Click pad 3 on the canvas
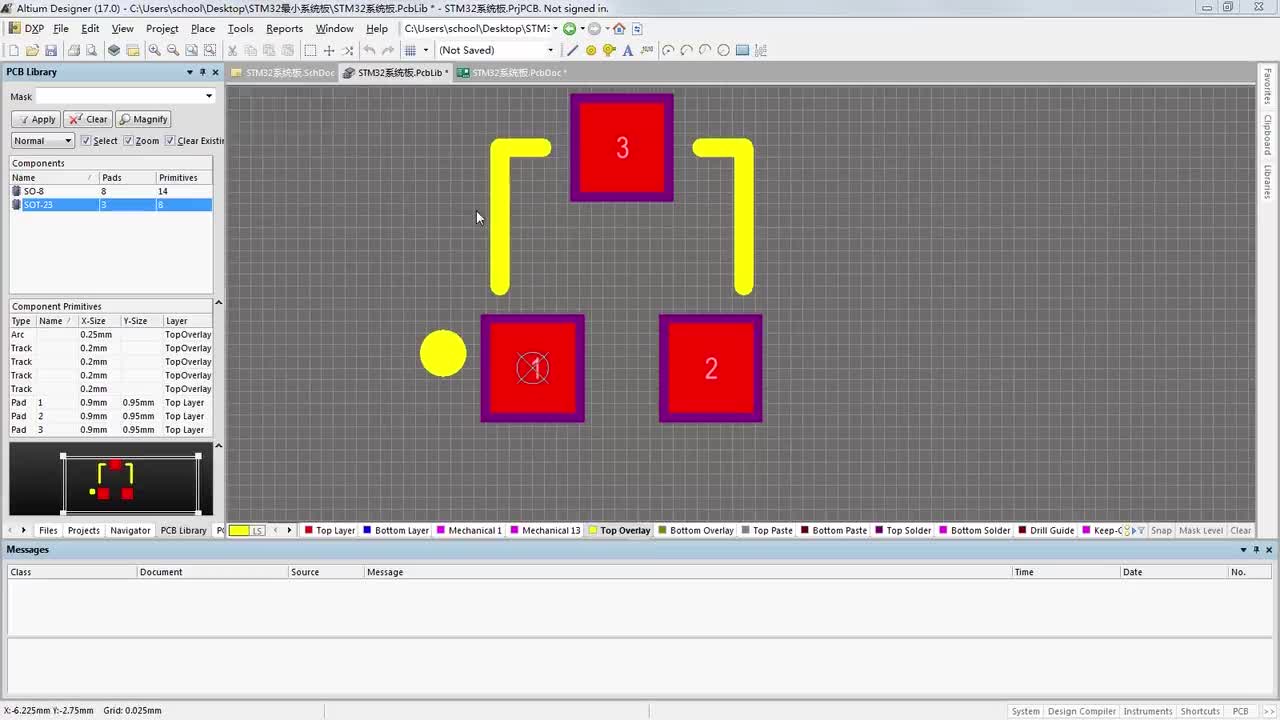1280x720 pixels. coord(622,147)
